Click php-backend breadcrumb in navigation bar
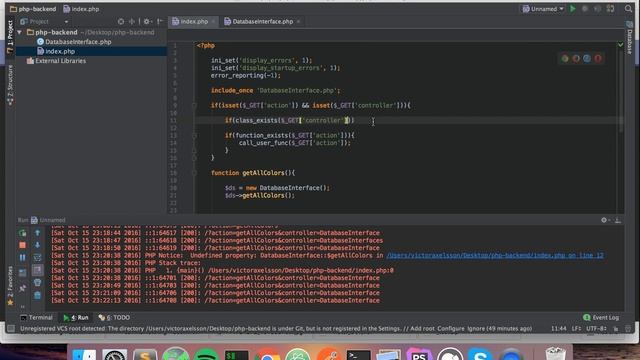Screen dimensions: 640x360 click(33, 9)
